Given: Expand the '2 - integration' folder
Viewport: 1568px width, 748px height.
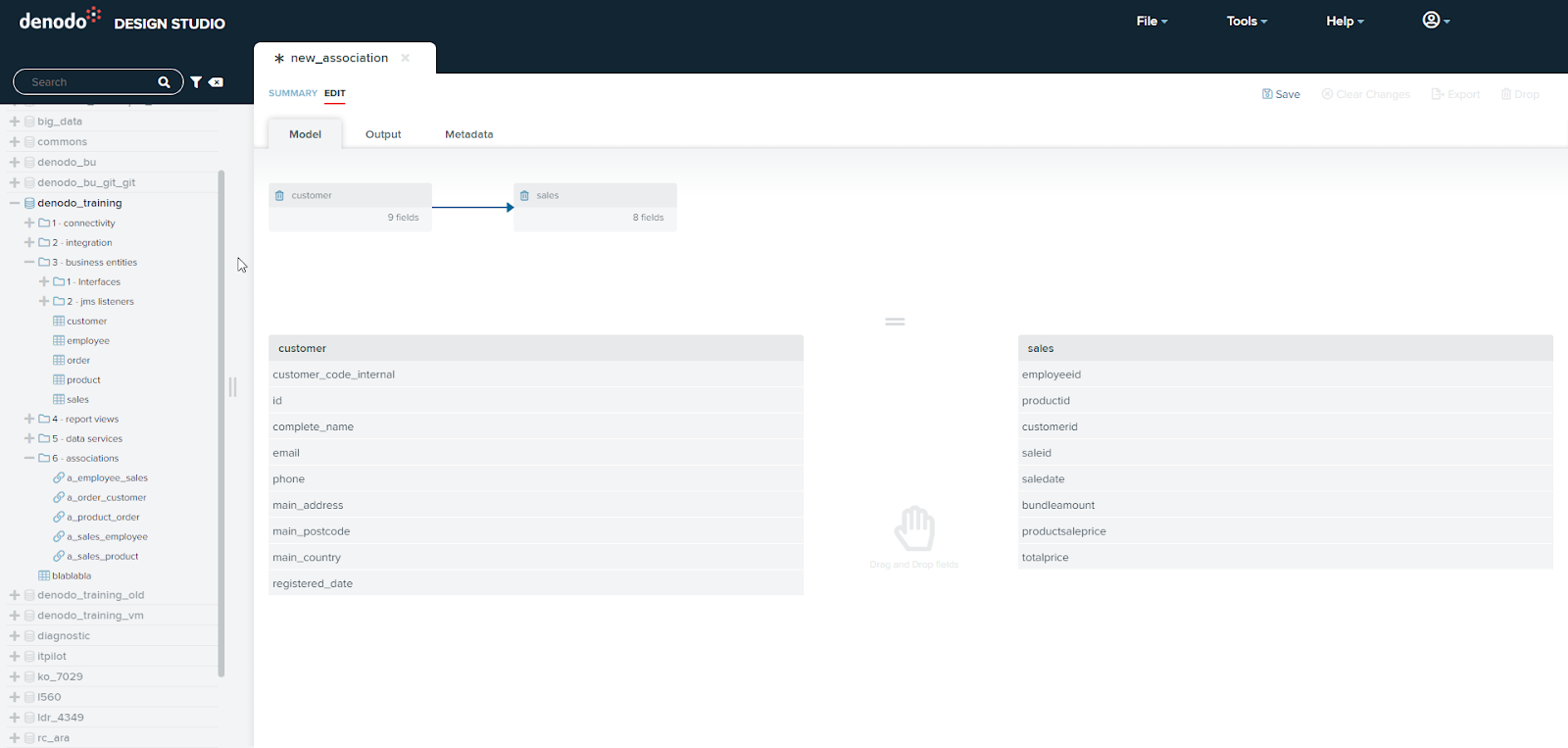Looking at the screenshot, I should click(x=29, y=242).
